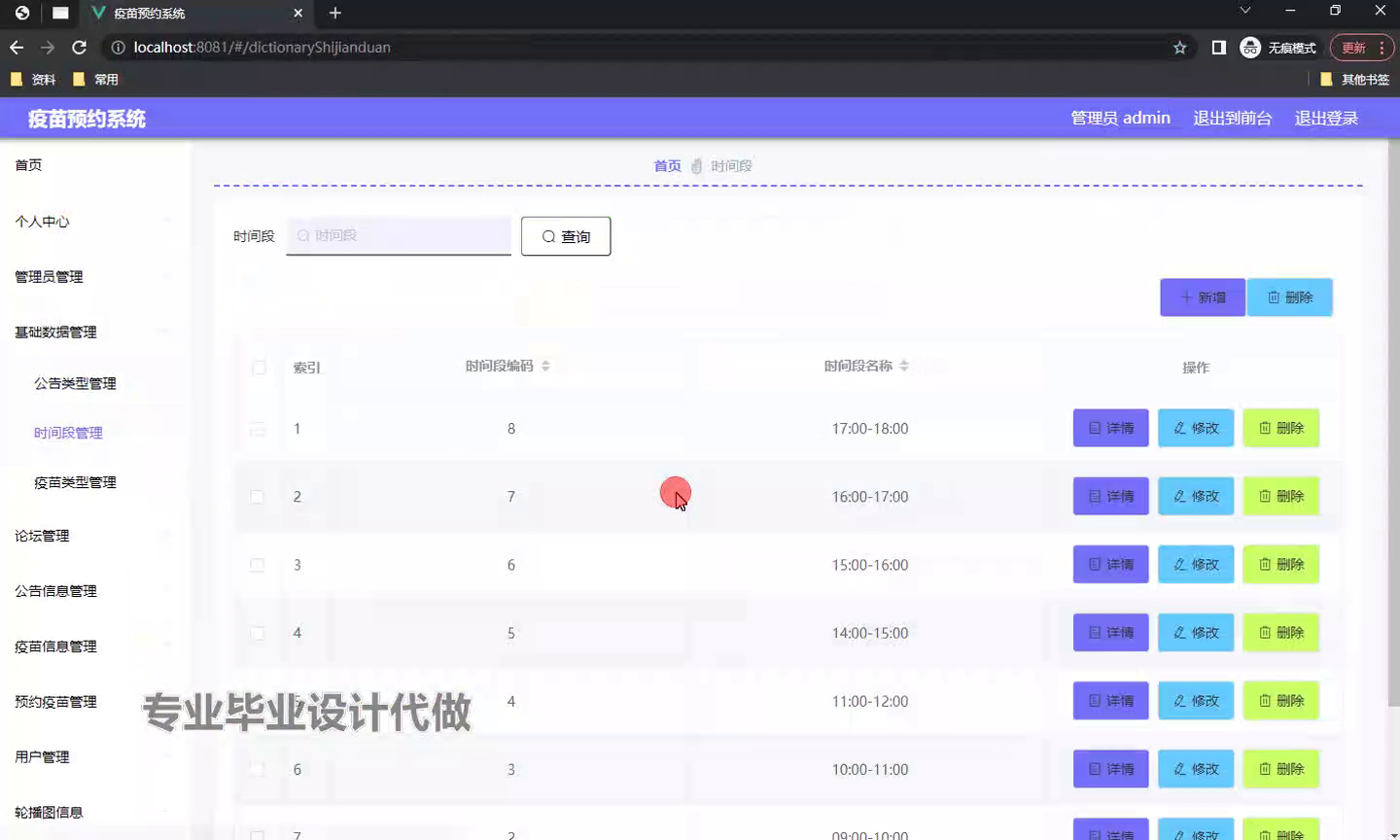Bookmark this page with the star icon
Screen dimensions: 1400x840
pyautogui.click(x=1179, y=47)
